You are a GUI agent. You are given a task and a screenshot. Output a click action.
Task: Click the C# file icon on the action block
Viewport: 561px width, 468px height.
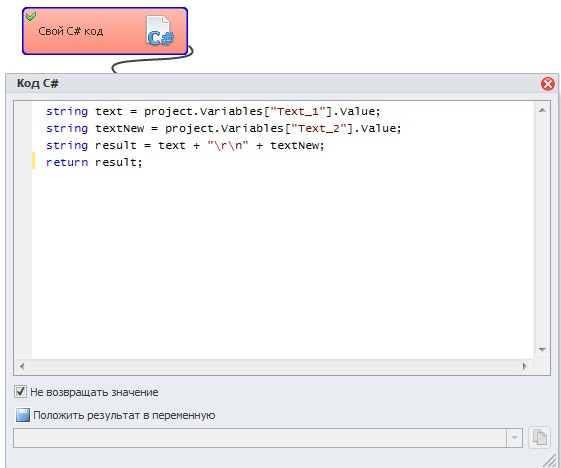(x=160, y=31)
